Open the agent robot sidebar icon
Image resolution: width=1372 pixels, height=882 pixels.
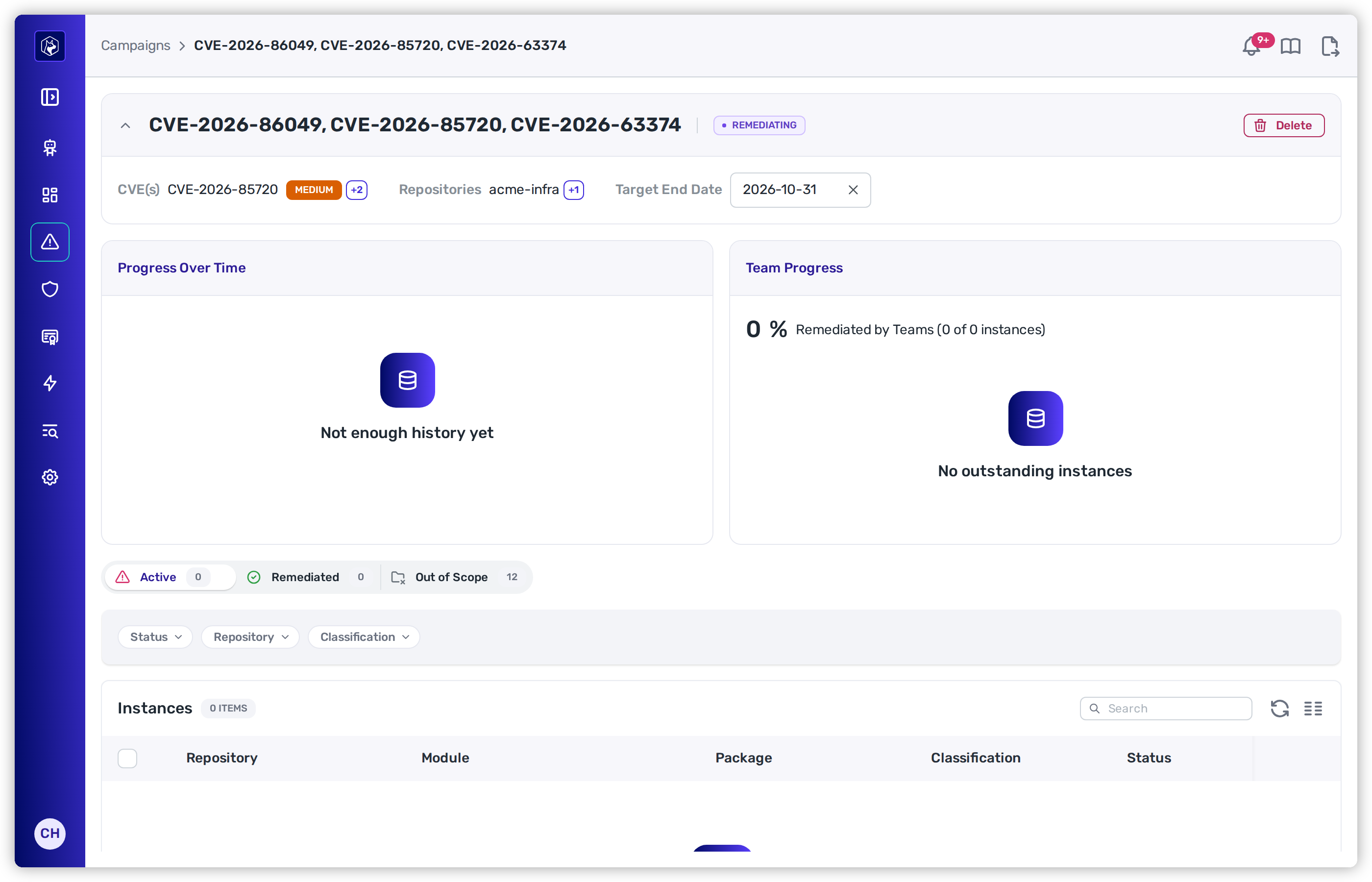[x=50, y=148]
